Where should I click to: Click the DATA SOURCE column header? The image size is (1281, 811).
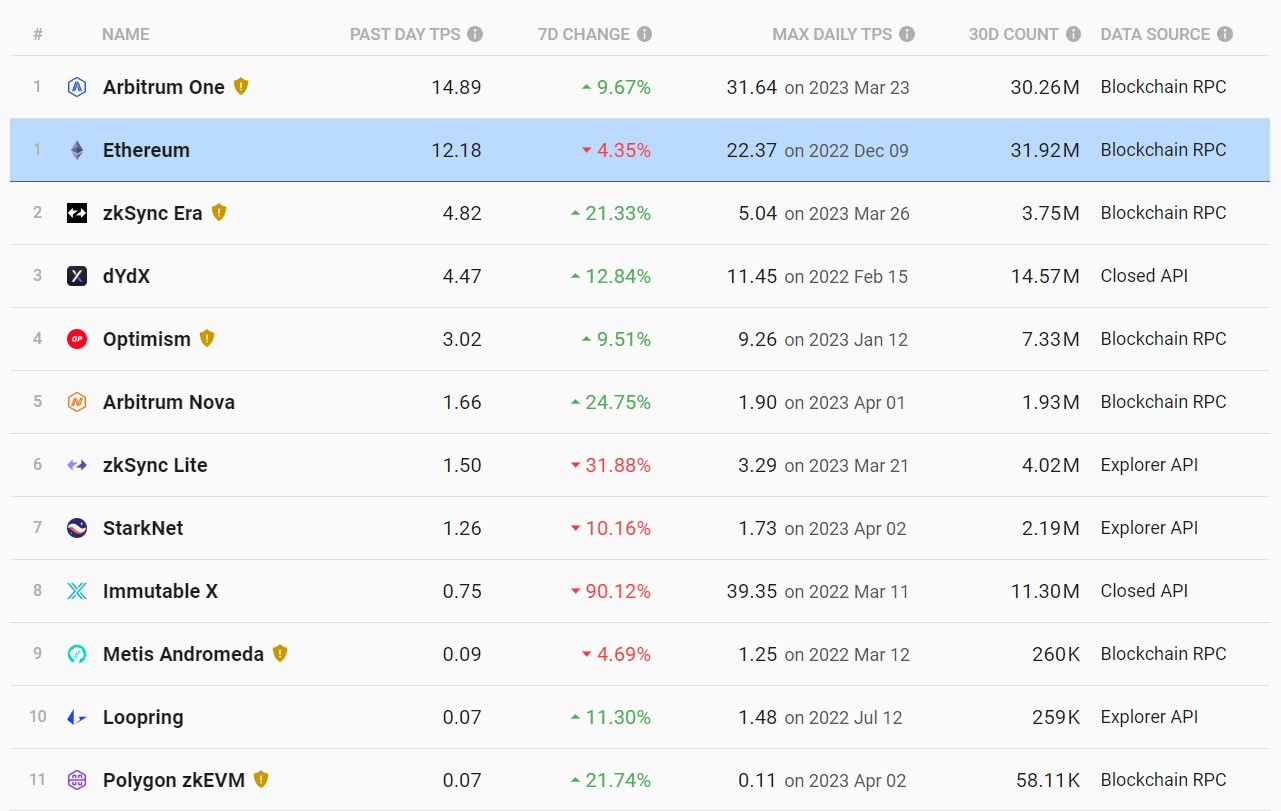pos(1155,34)
